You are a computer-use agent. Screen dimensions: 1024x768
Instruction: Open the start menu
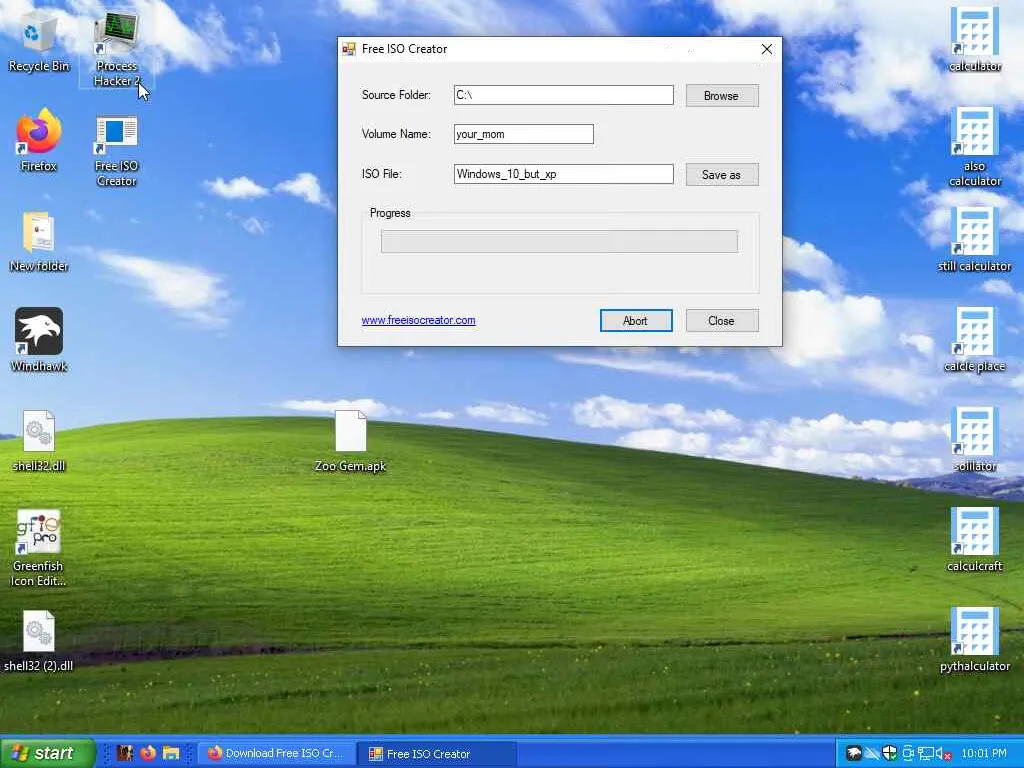[x=48, y=753]
